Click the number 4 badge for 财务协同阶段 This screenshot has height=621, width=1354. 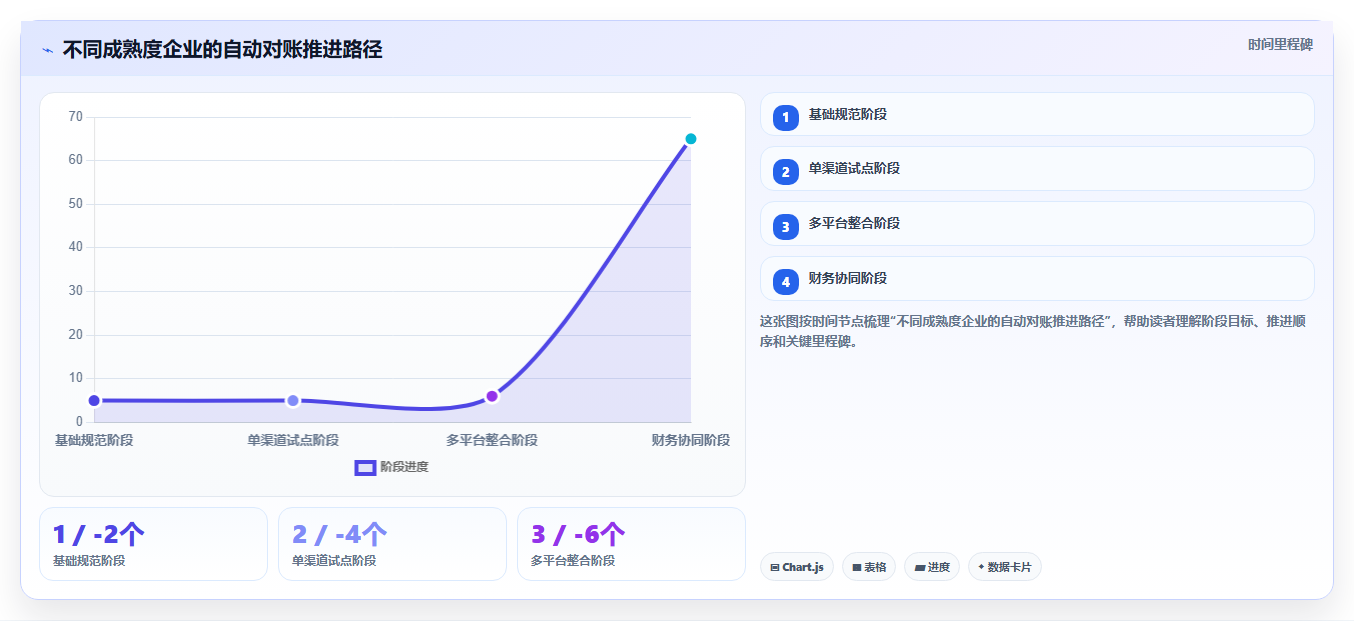click(x=786, y=282)
